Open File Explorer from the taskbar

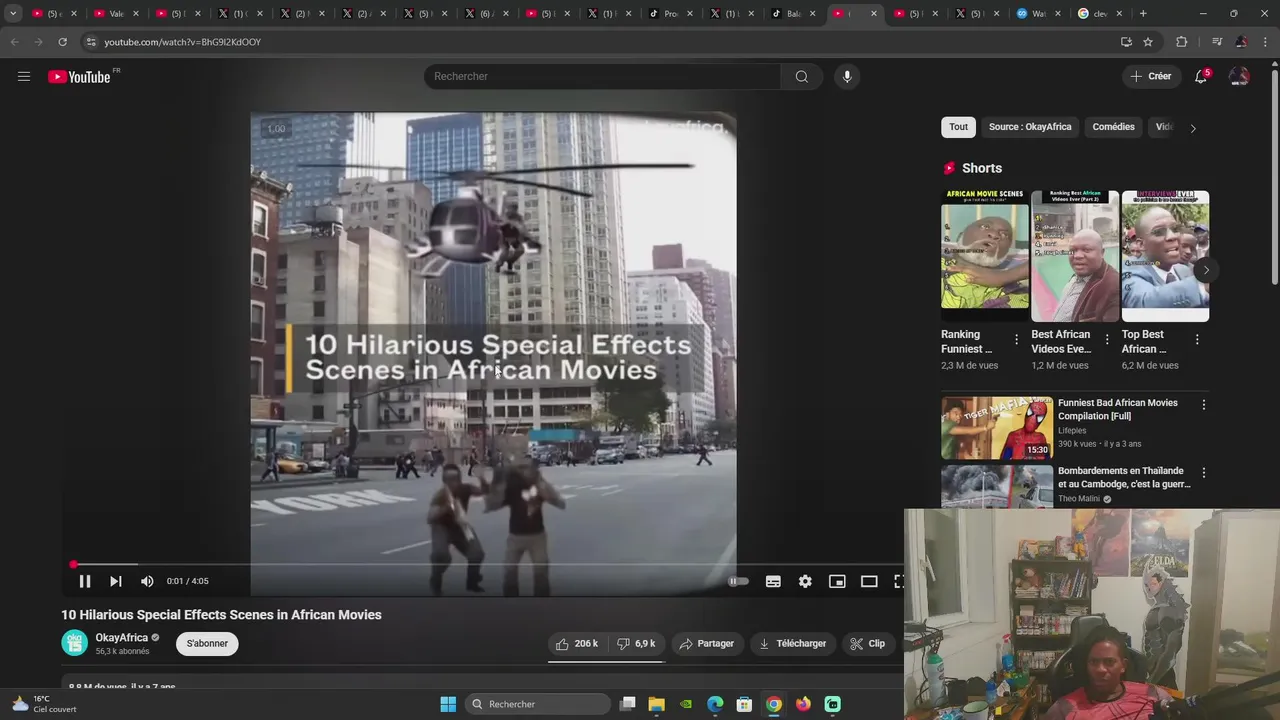coord(656,704)
